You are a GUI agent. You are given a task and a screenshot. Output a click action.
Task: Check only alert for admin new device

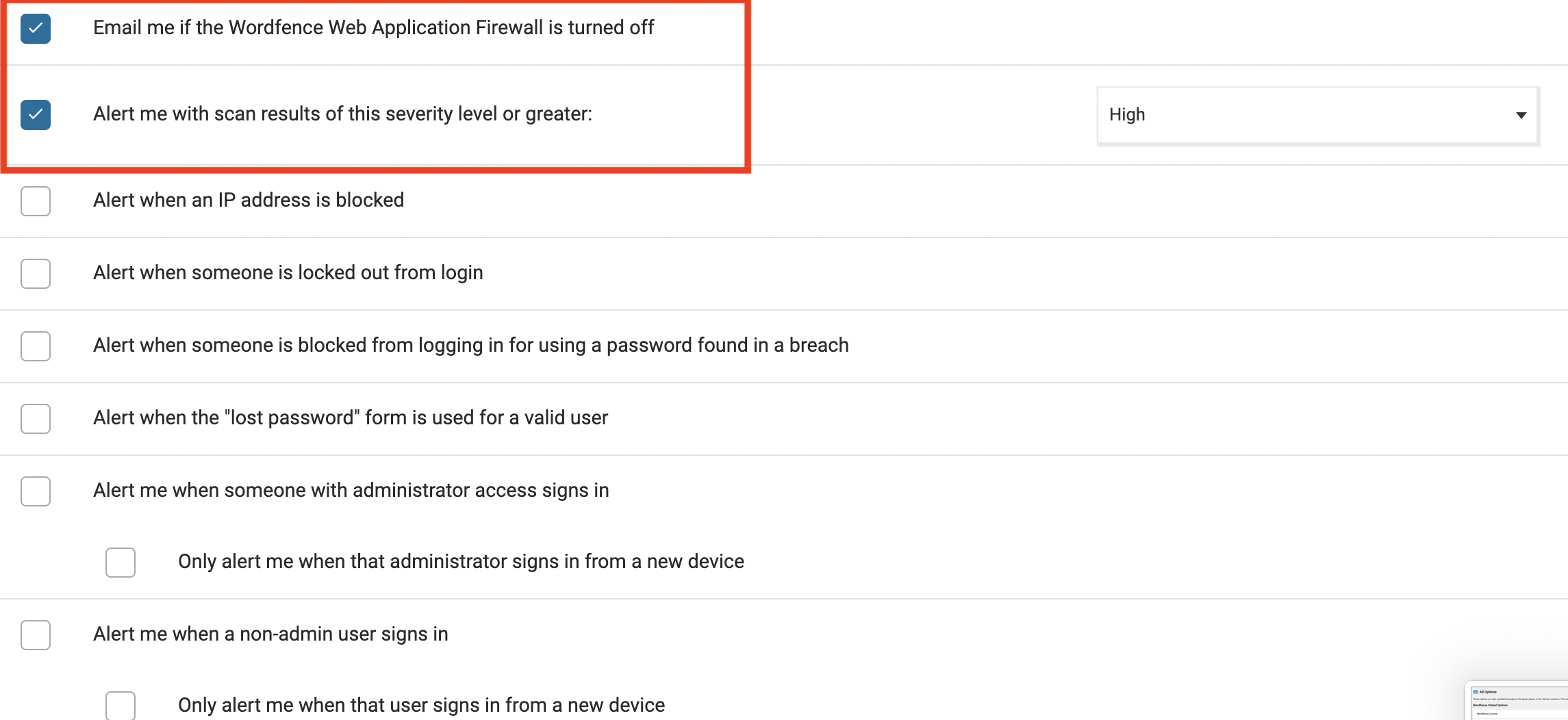click(x=121, y=563)
